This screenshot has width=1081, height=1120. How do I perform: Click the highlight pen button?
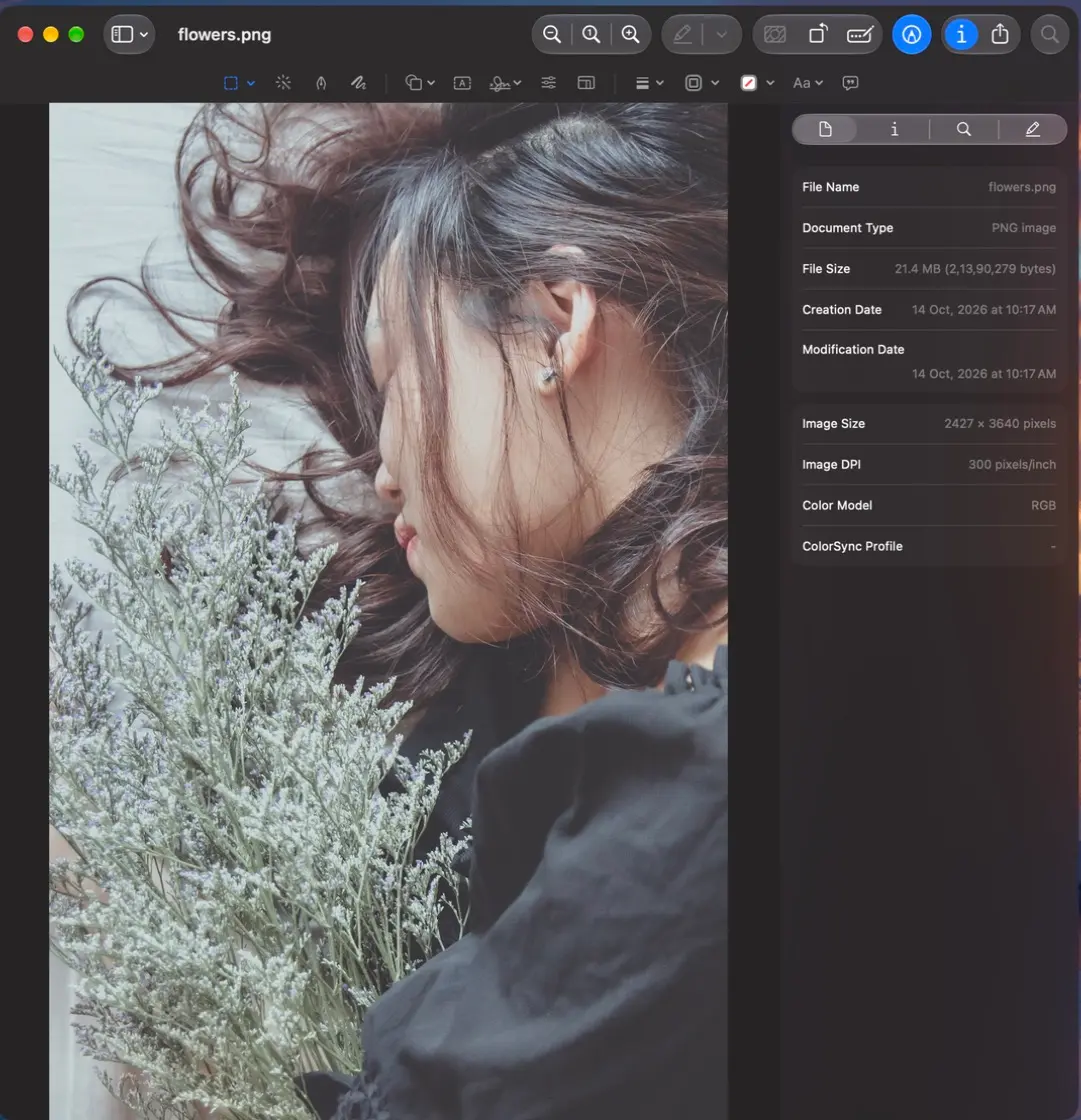[x=682, y=34]
